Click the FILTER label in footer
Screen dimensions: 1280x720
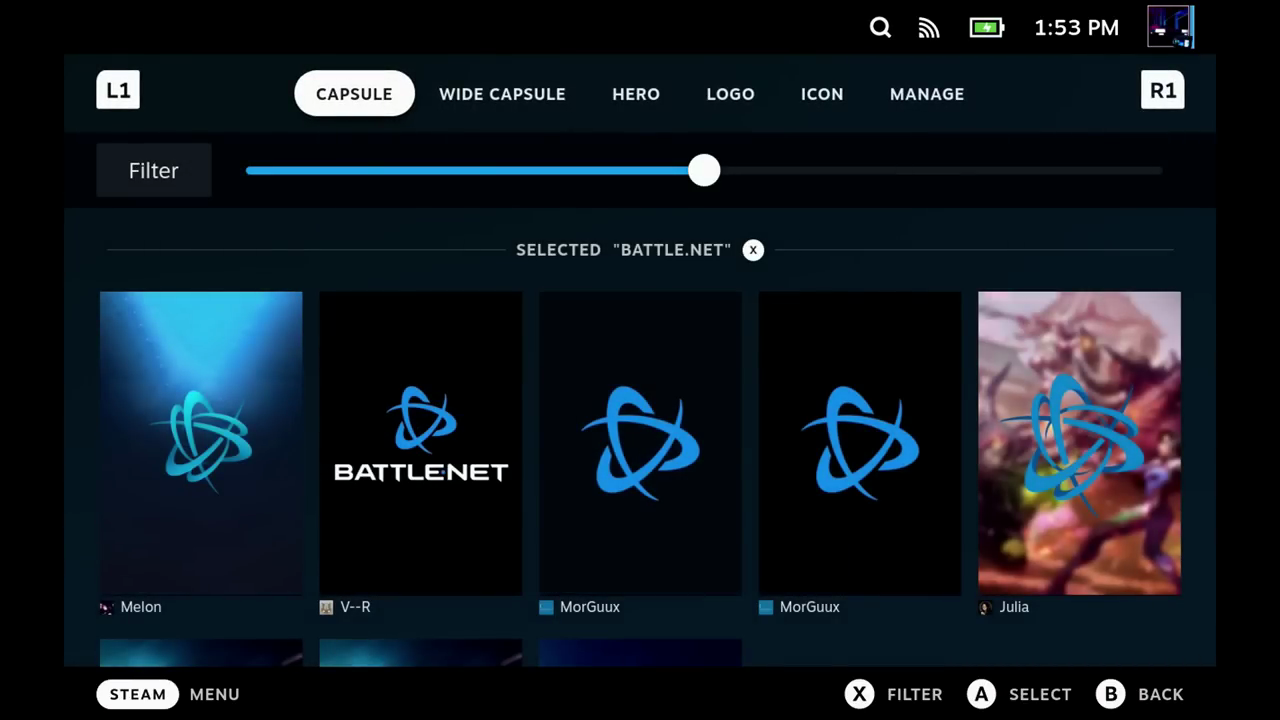click(915, 694)
